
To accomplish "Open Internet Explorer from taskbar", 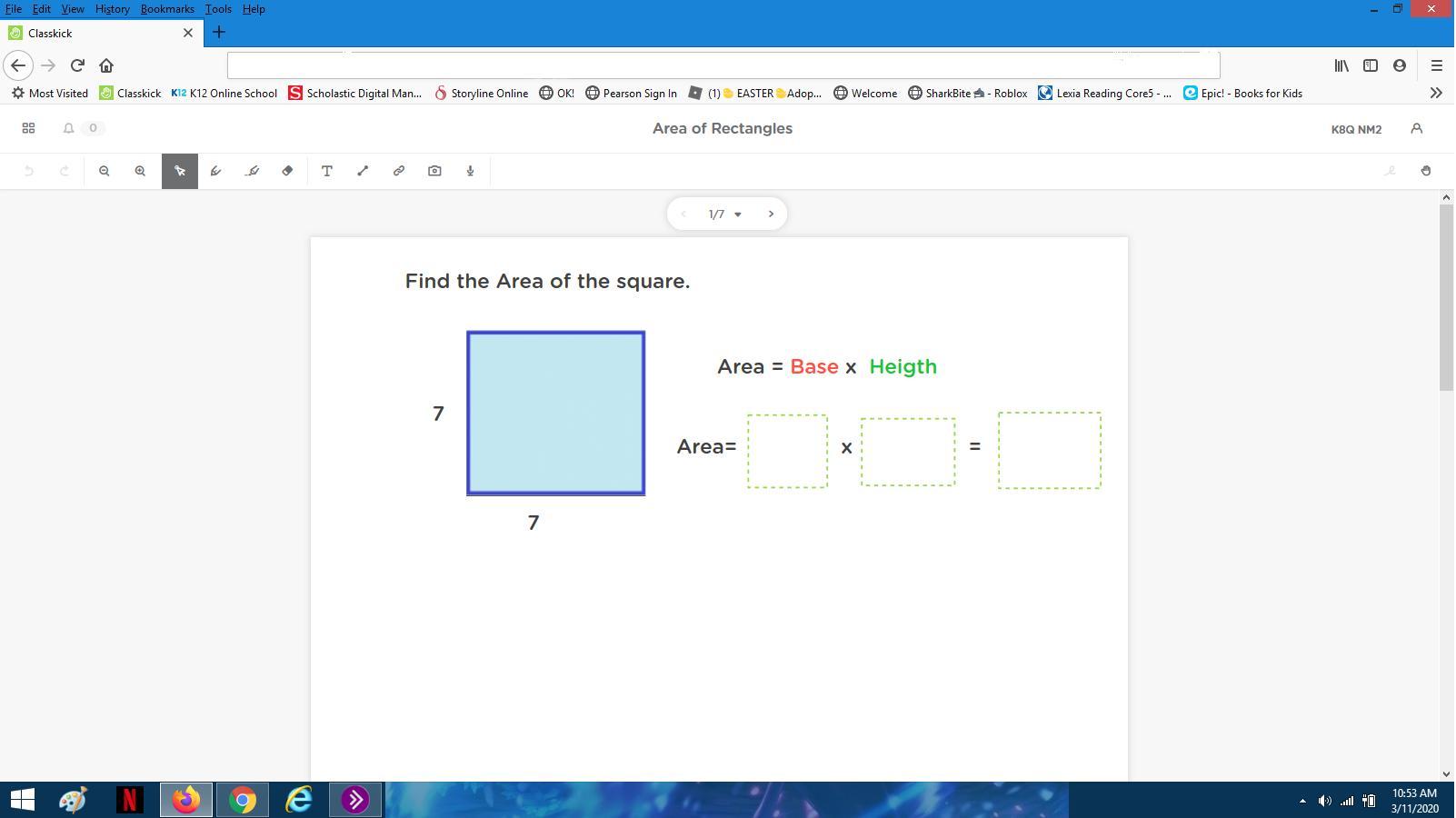I will click(298, 800).
